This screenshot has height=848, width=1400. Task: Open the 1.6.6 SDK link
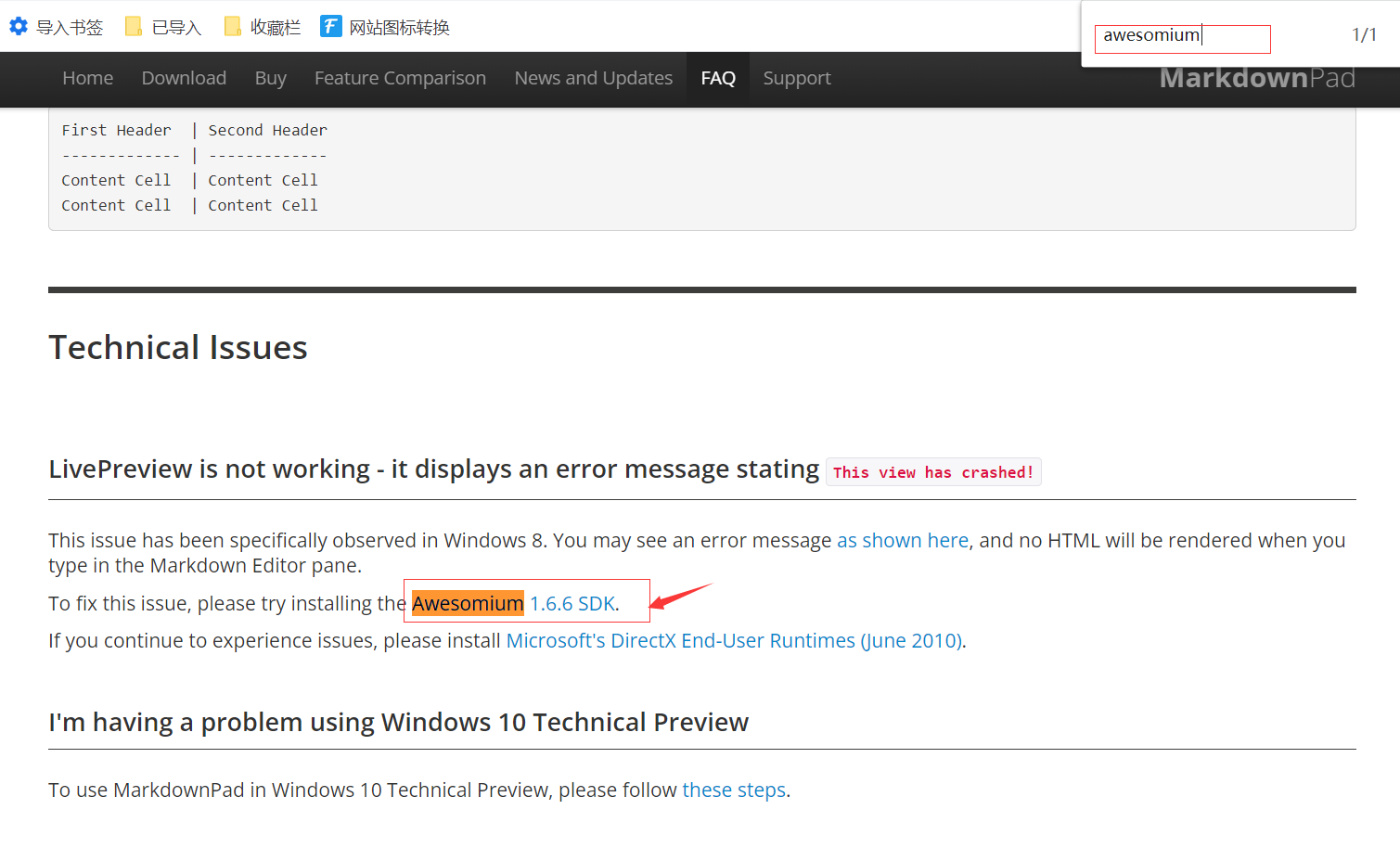click(572, 604)
